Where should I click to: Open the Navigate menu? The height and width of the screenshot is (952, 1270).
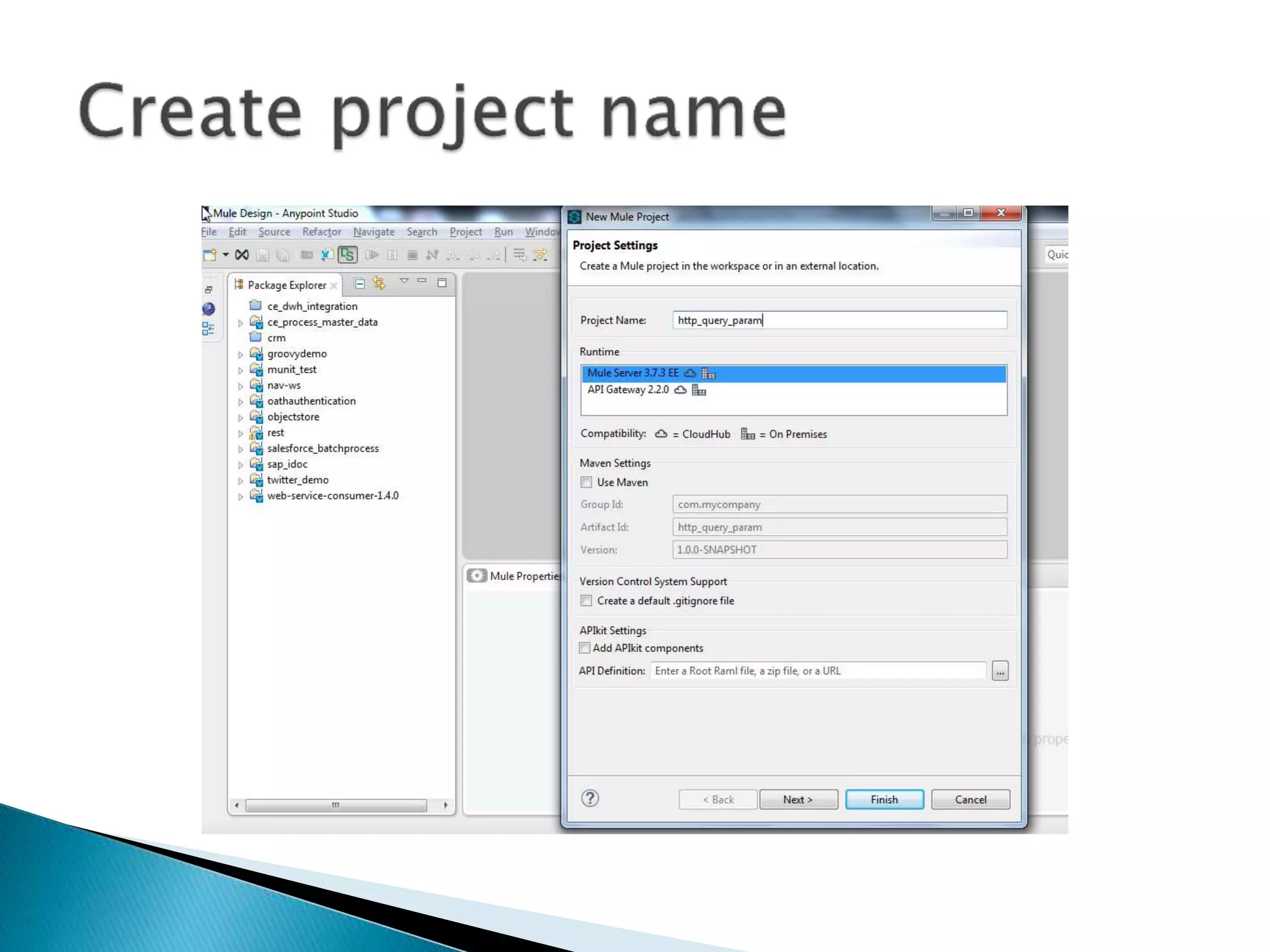click(x=373, y=232)
